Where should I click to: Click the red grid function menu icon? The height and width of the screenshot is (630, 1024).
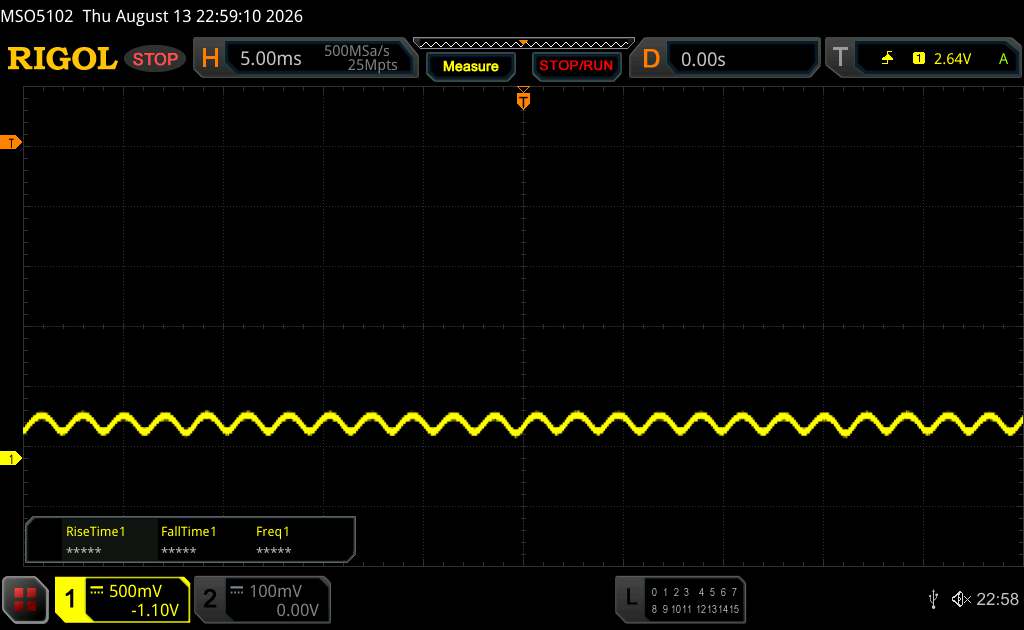pos(25,599)
